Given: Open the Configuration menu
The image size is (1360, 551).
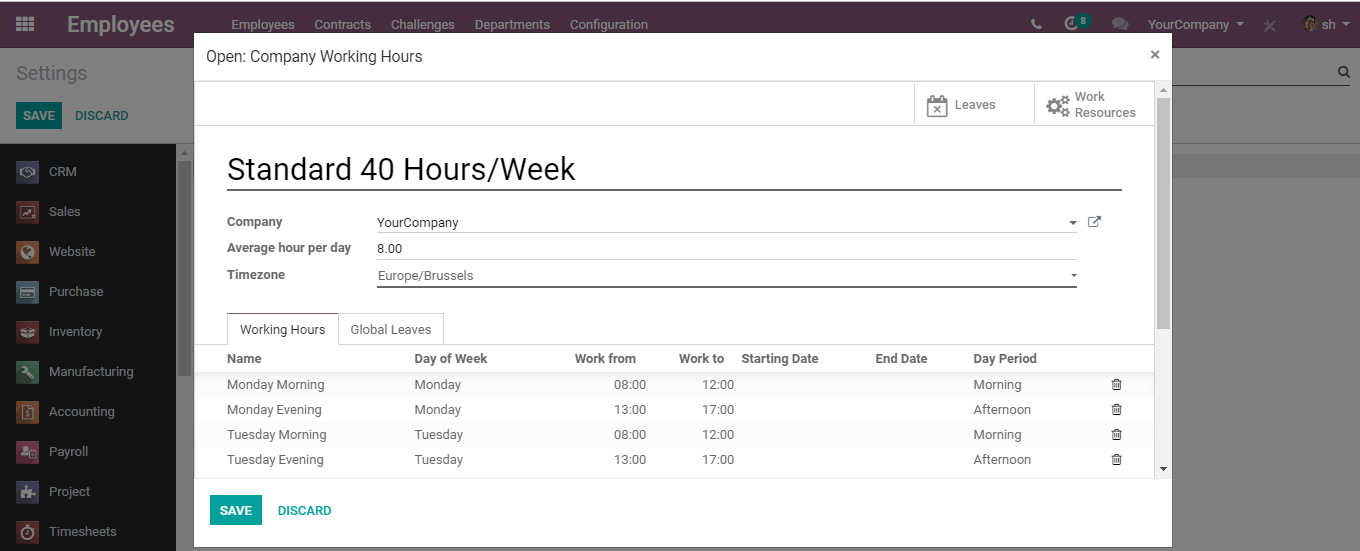Looking at the screenshot, I should [609, 24].
